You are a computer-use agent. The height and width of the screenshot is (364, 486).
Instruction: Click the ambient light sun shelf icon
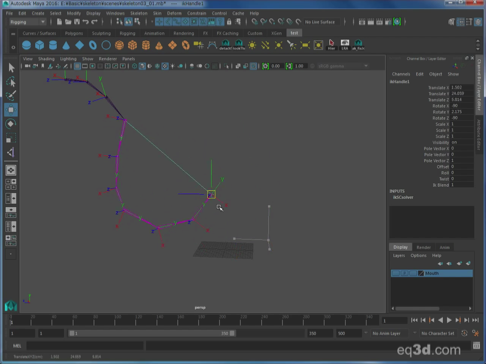click(x=252, y=45)
